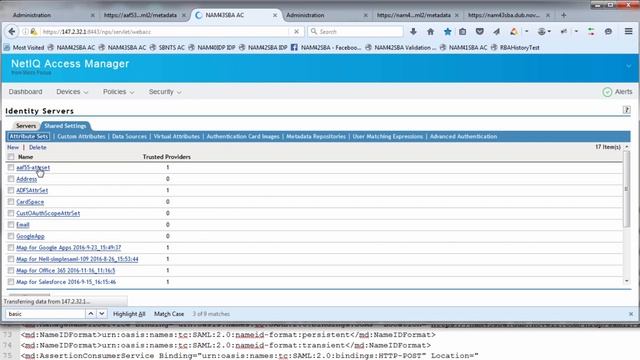Click the find bar text field

45,313
